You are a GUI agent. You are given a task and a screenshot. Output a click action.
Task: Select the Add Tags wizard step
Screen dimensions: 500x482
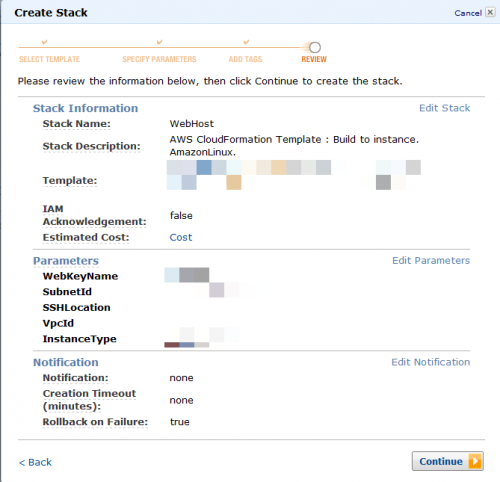point(245,59)
